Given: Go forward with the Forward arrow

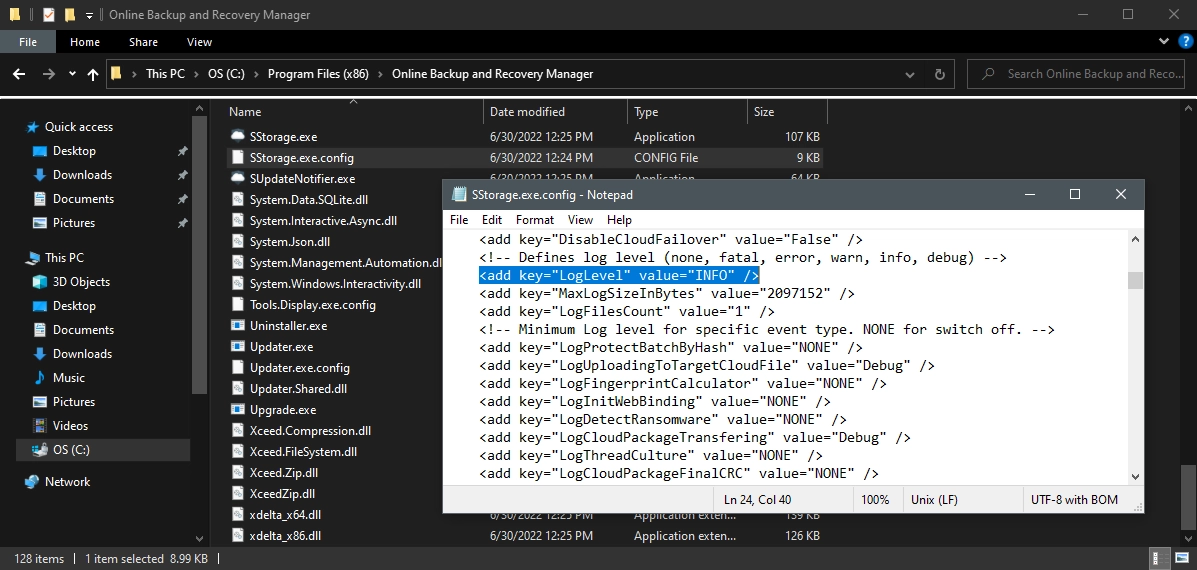Looking at the screenshot, I should tap(48, 74).
